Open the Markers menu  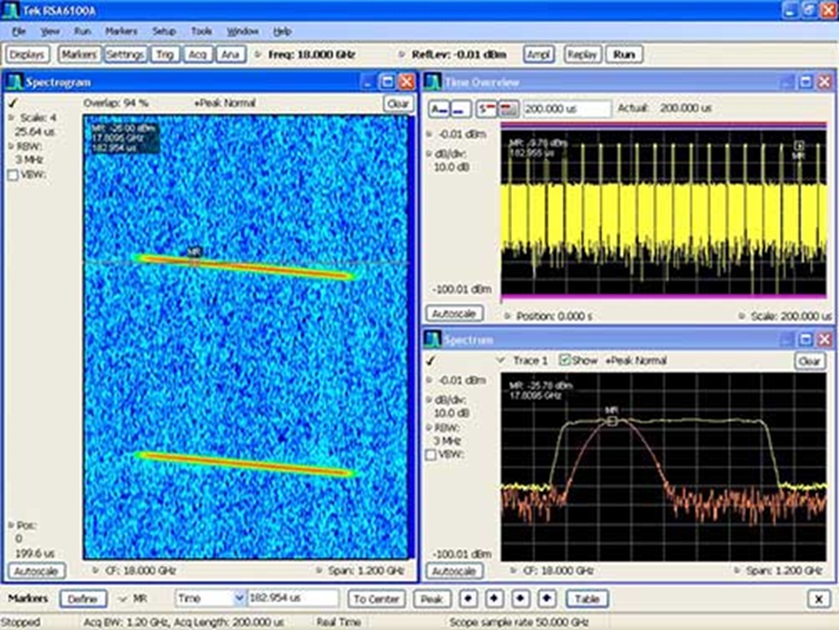coord(121,32)
